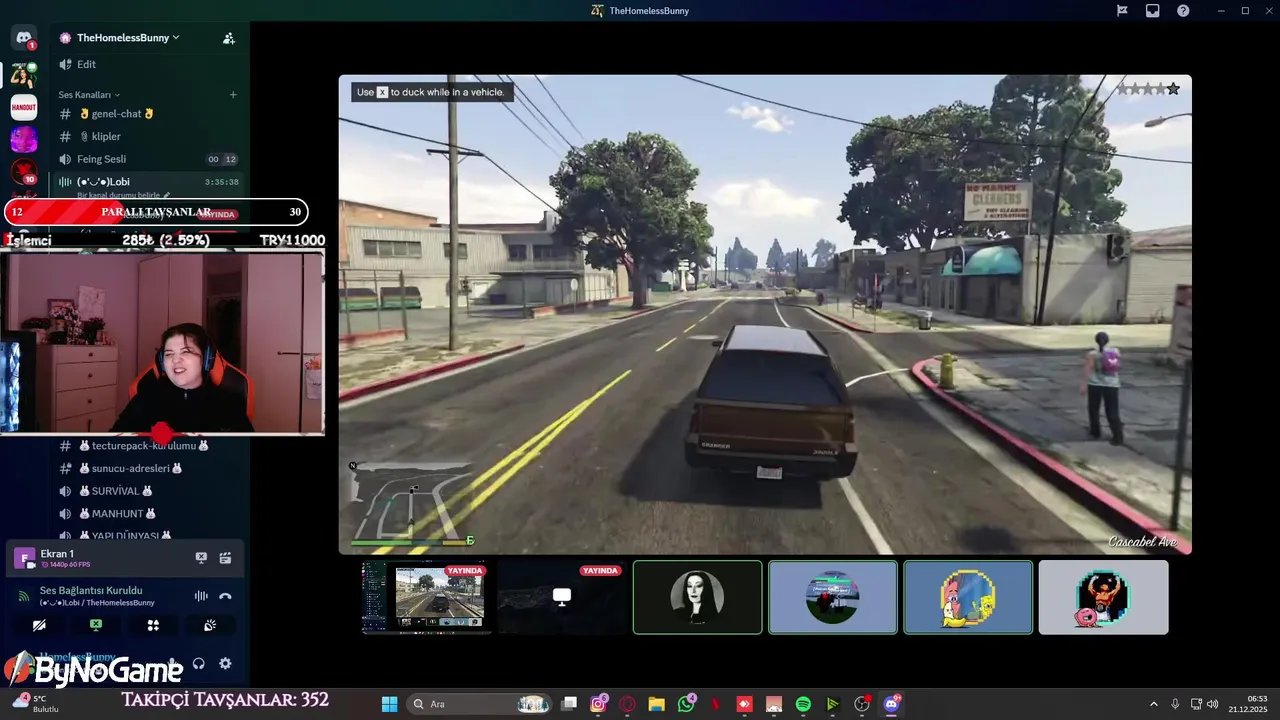Click the main GTA stream view
Image resolution: width=1280 pixels, height=720 pixels.
point(765,314)
